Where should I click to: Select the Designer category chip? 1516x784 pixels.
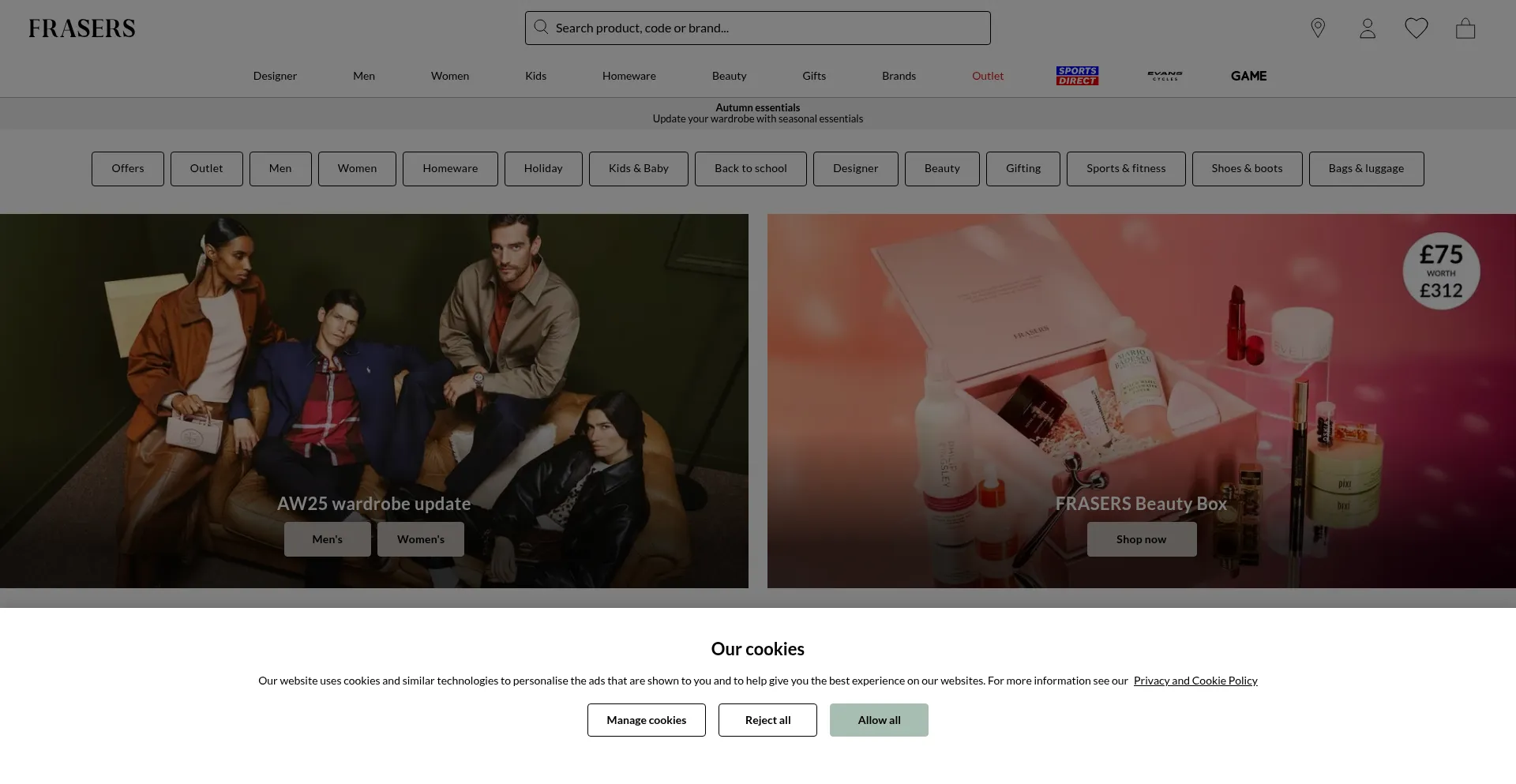[856, 169]
